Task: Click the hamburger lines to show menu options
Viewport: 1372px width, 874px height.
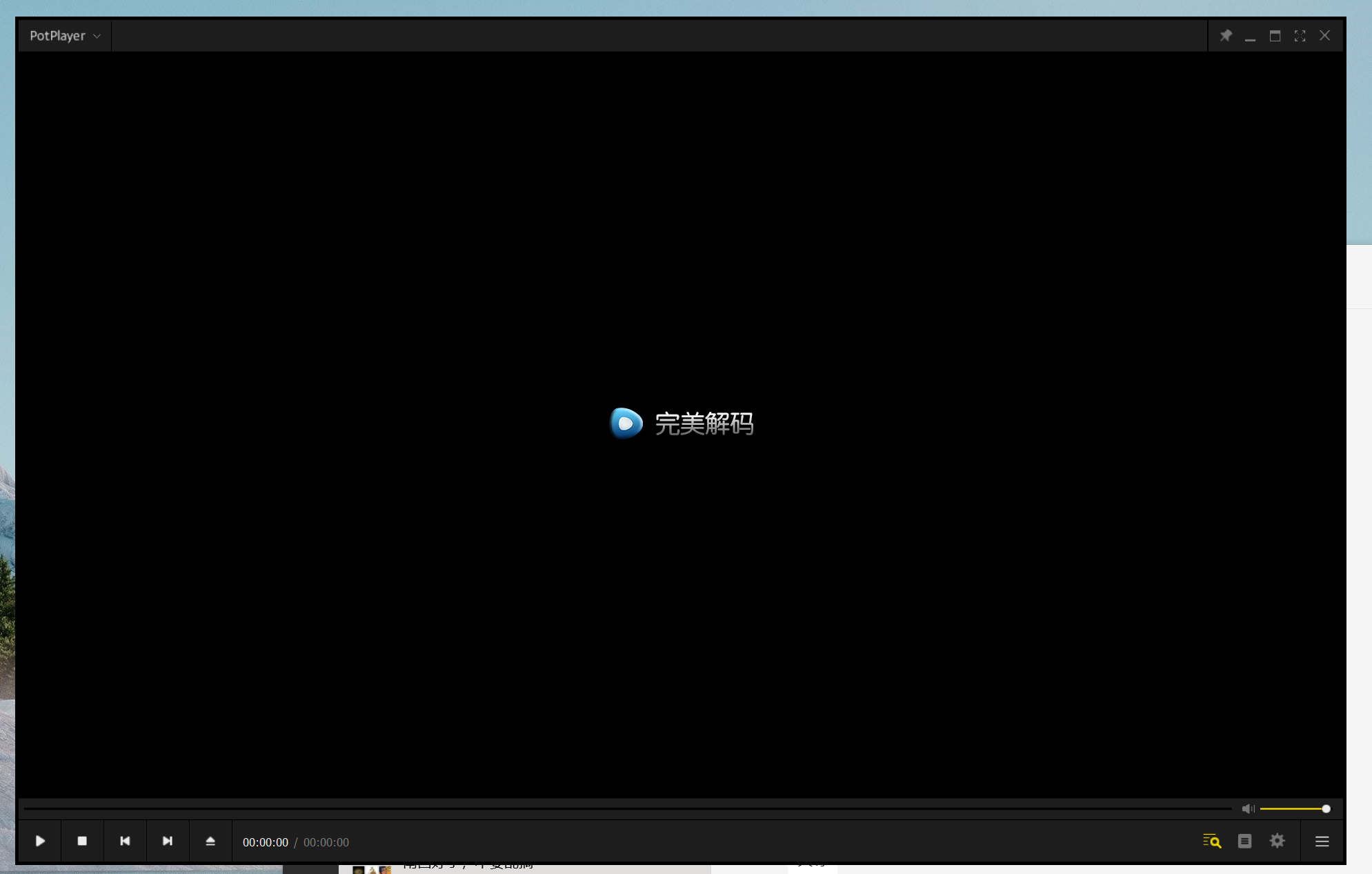Action: point(1322,841)
